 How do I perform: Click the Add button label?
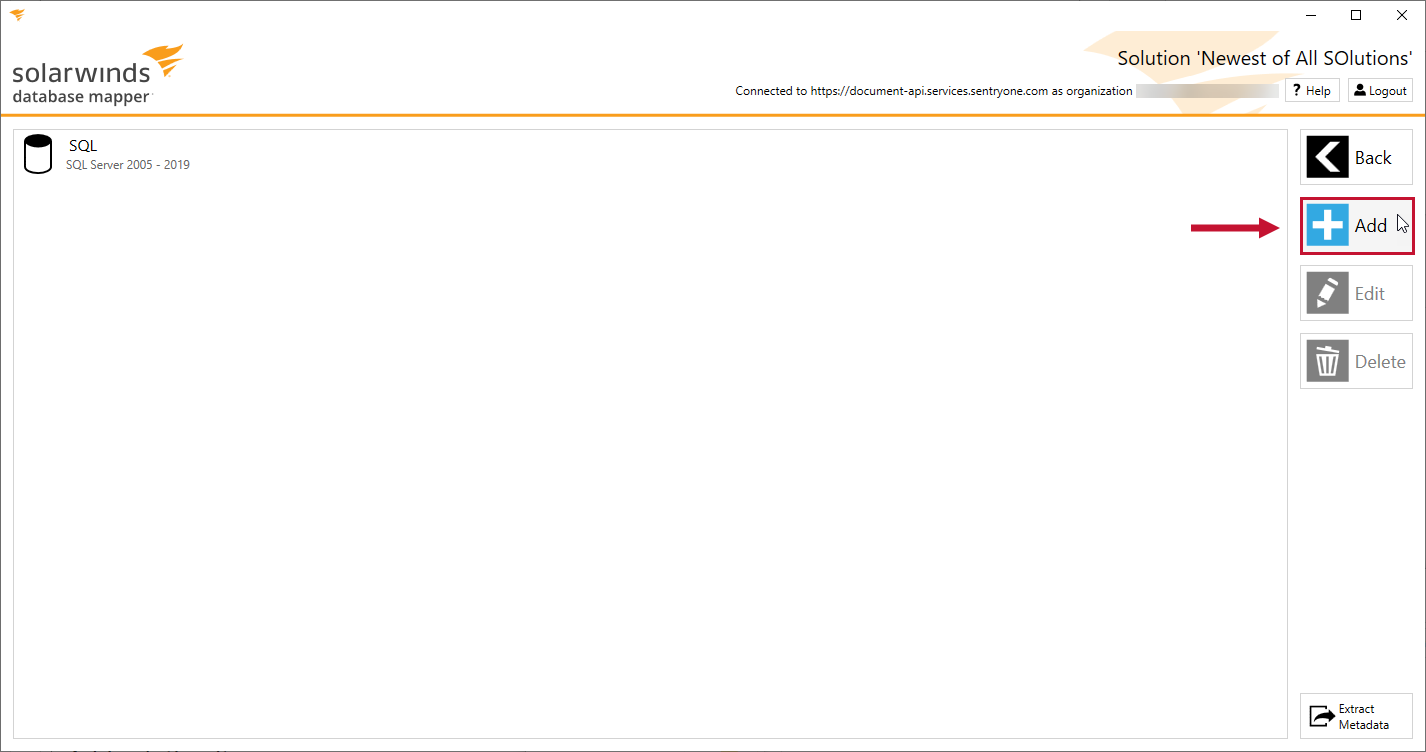point(1371,226)
